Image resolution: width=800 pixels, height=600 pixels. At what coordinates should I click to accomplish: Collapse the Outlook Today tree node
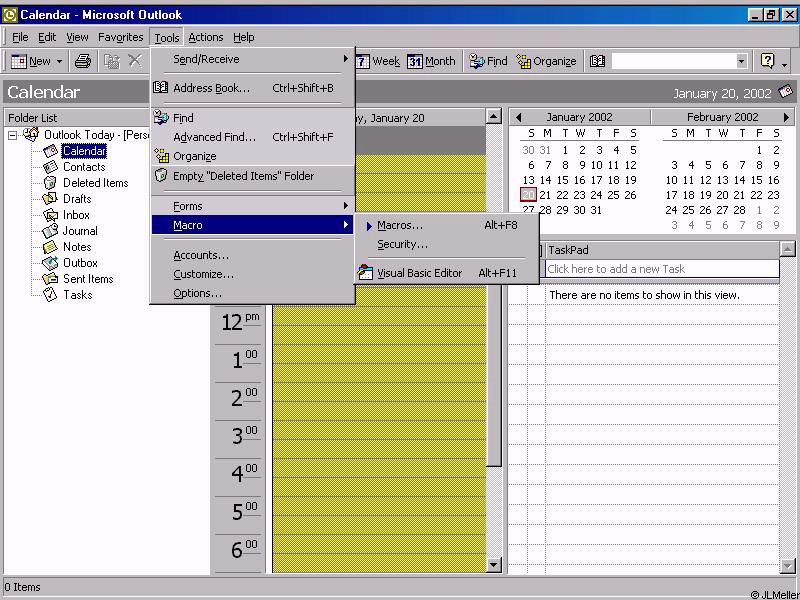click(13, 135)
